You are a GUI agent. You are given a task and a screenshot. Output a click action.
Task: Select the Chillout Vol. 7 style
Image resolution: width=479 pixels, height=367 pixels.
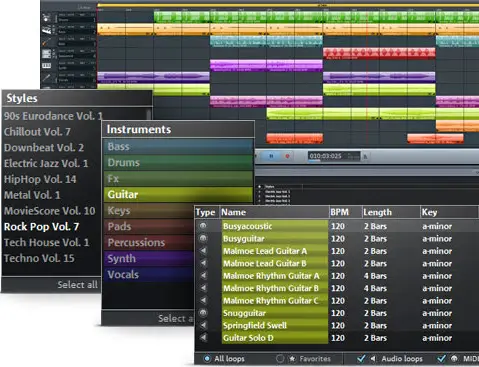click(37, 132)
